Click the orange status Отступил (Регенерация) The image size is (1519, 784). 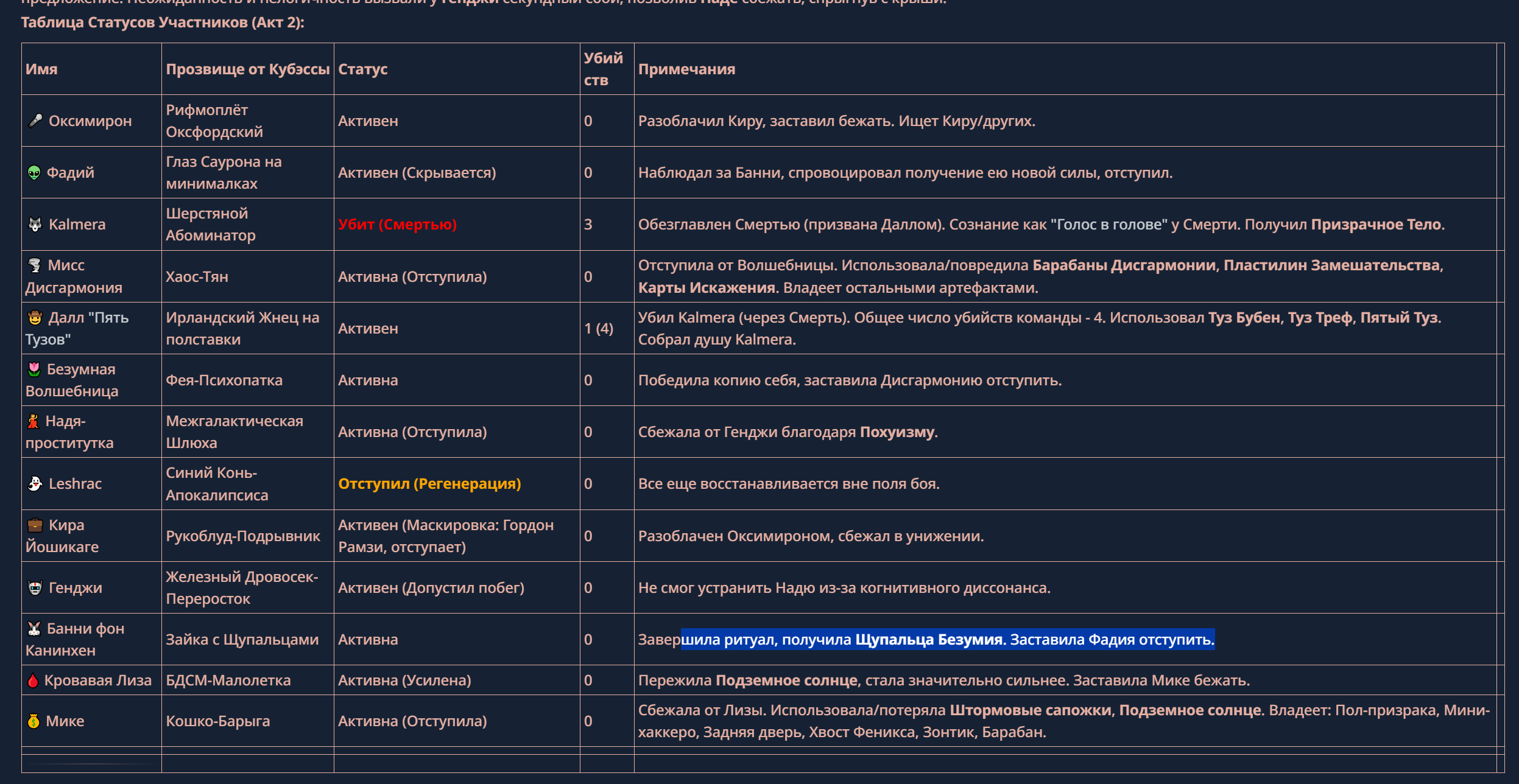coord(429,484)
